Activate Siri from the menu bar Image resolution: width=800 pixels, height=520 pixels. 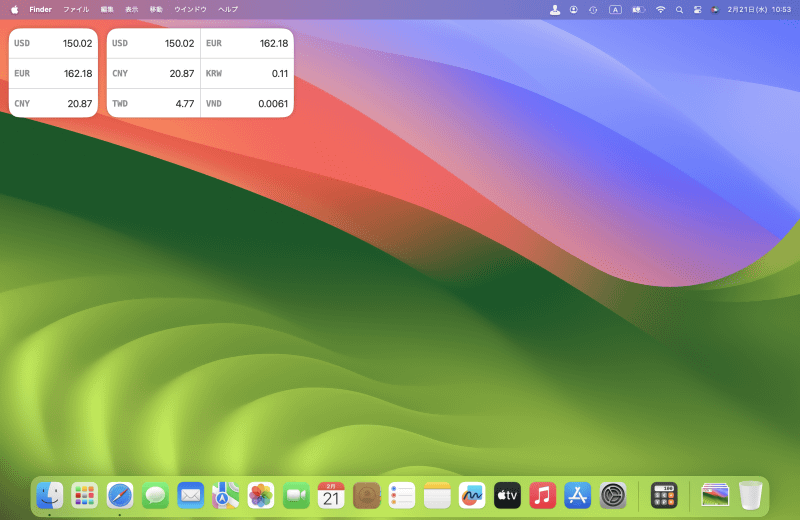coord(715,10)
